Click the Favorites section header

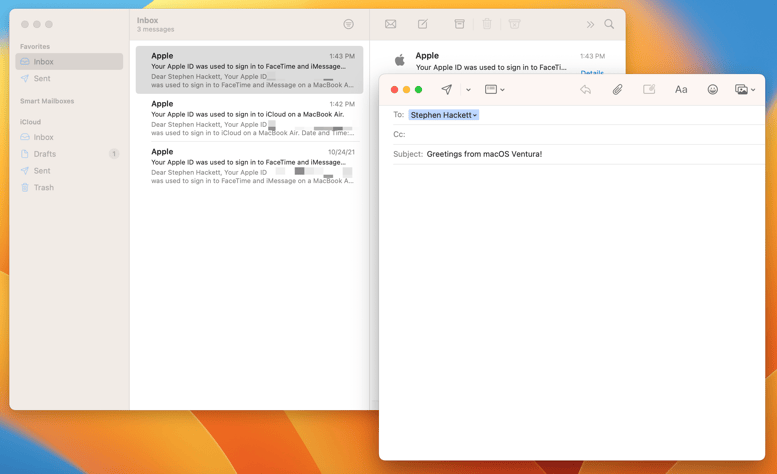click(x=35, y=47)
